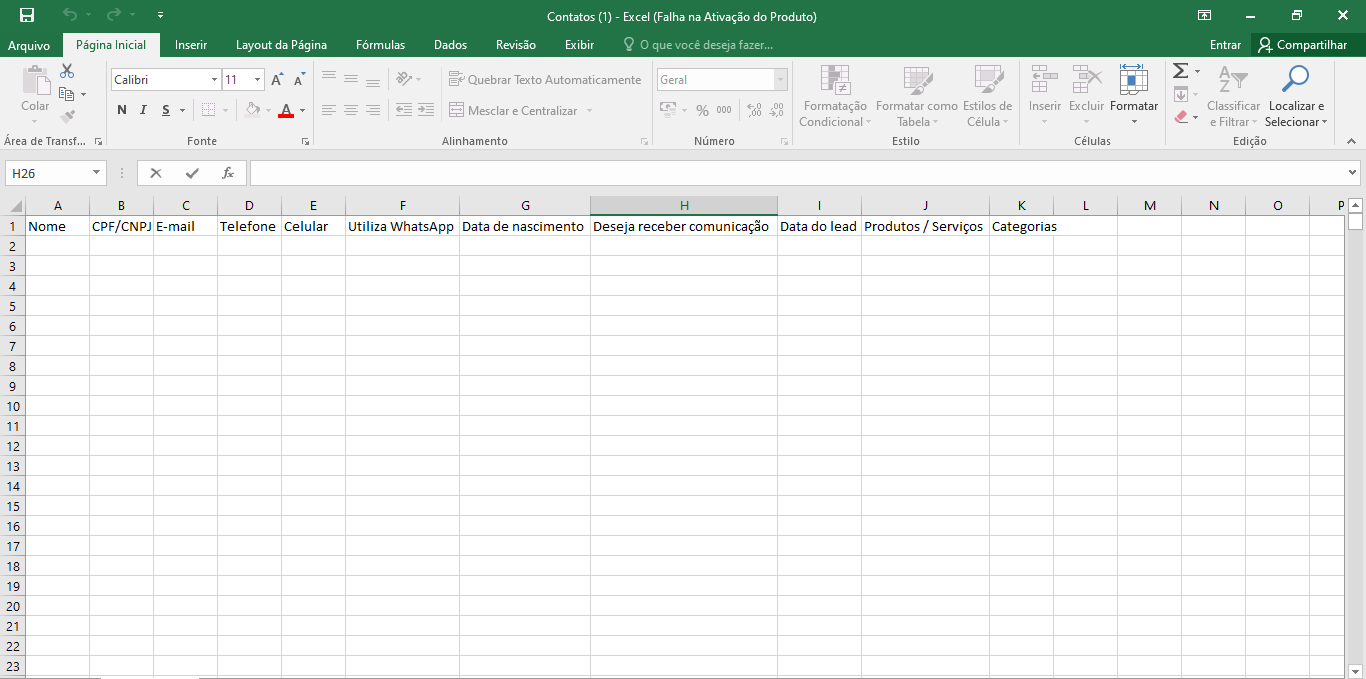
Task: Click the Save icon in title bar
Action: 27,16
